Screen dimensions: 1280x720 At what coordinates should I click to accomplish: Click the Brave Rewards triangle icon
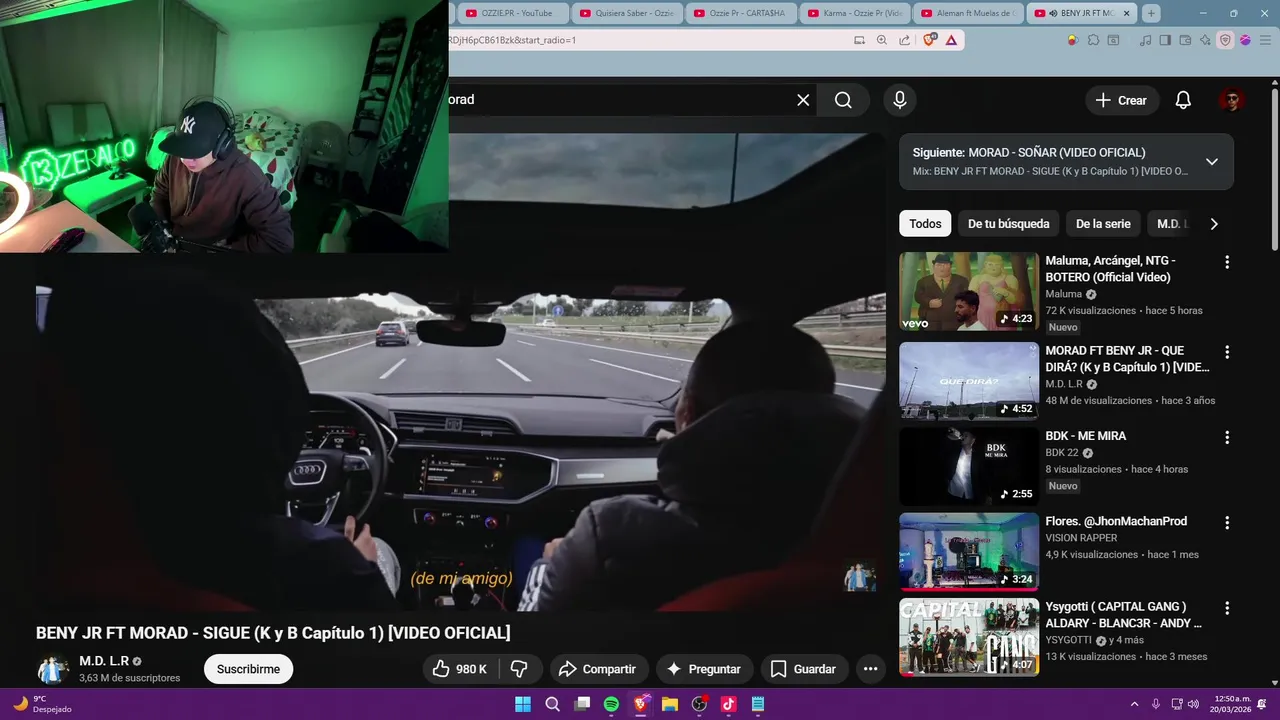pos(951,40)
